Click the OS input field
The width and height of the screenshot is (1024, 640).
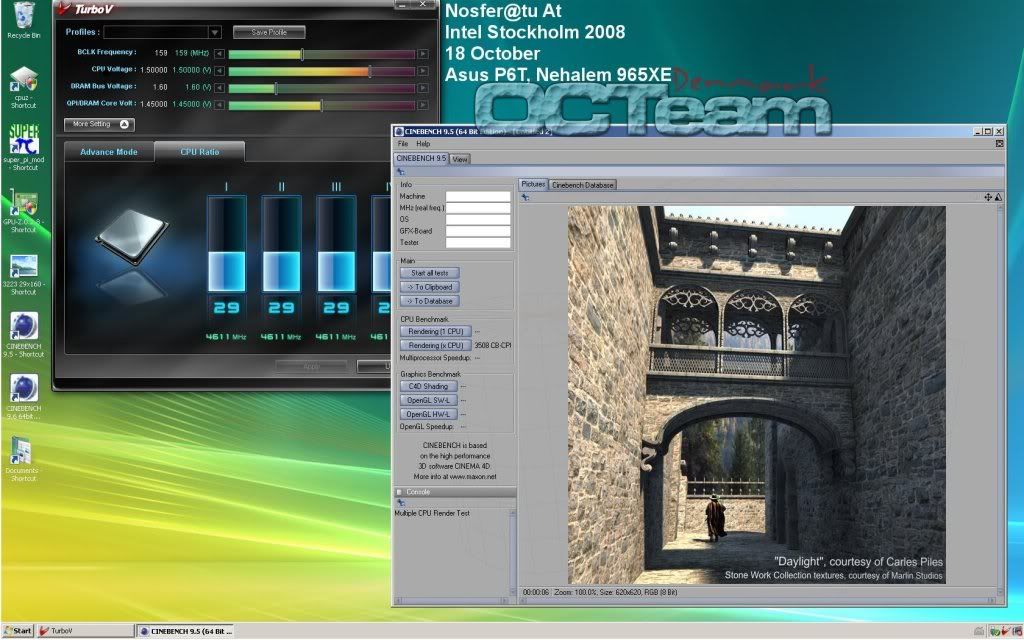[478, 219]
